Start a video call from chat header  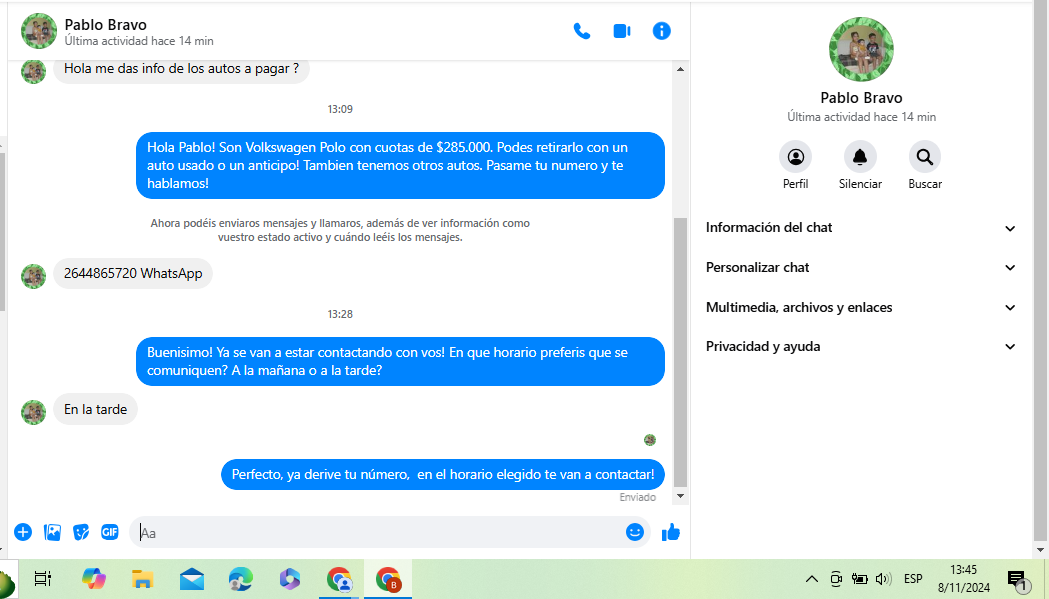pyautogui.click(x=621, y=31)
